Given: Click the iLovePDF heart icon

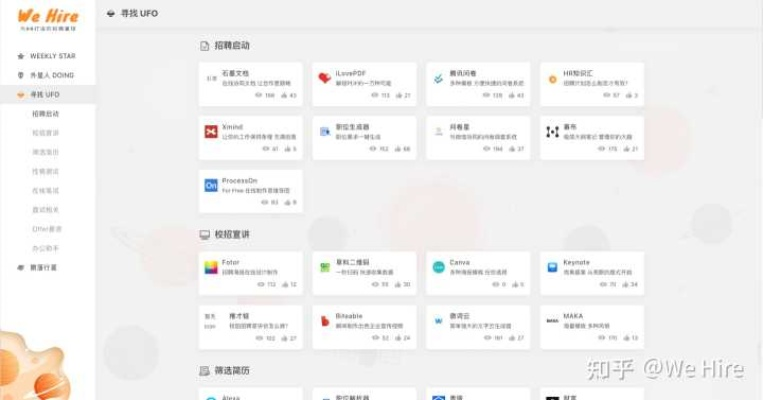Looking at the screenshot, I should (325, 78).
